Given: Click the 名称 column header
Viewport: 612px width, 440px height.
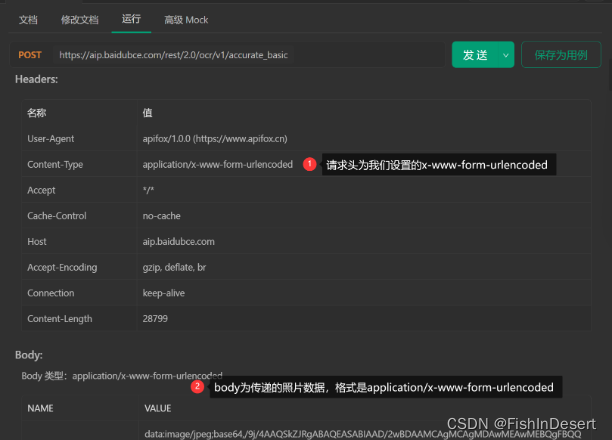Looking at the screenshot, I should click(37, 113).
